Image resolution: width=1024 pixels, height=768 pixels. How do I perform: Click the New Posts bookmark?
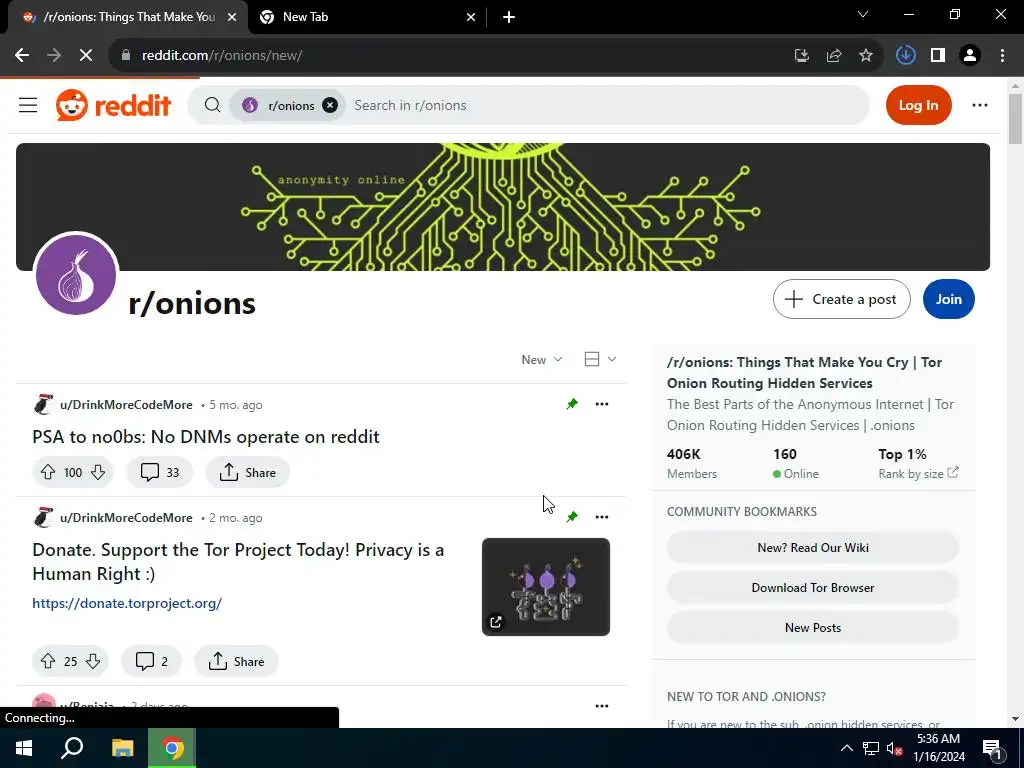(813, 628)
